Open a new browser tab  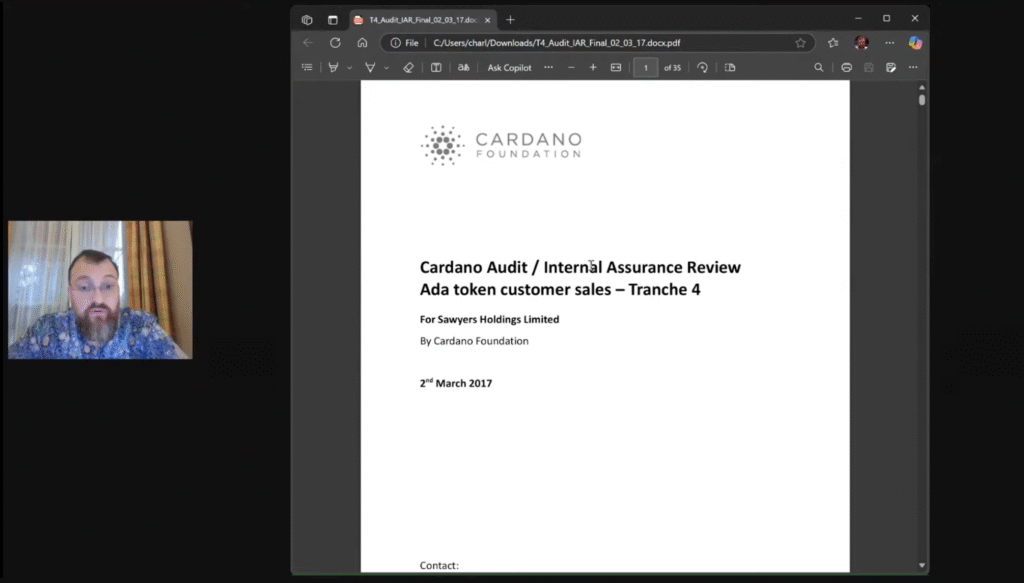pos(510,19)
